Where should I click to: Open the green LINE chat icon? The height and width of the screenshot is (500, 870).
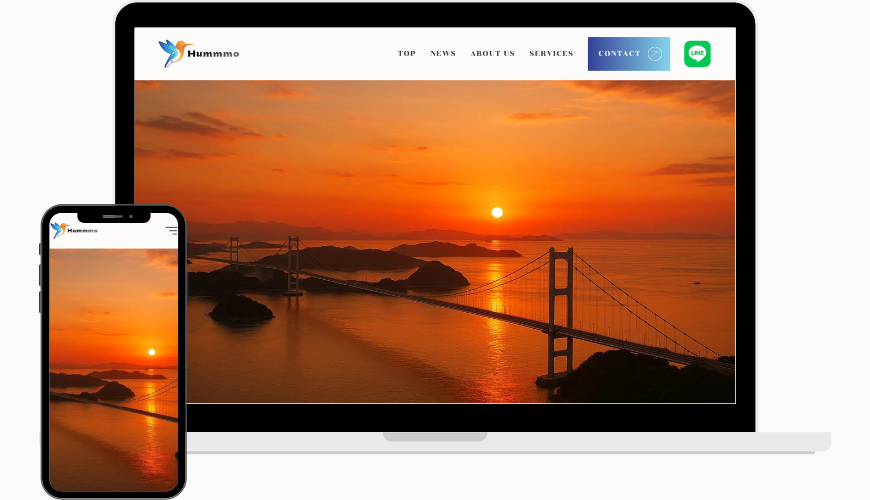(697, 54)
